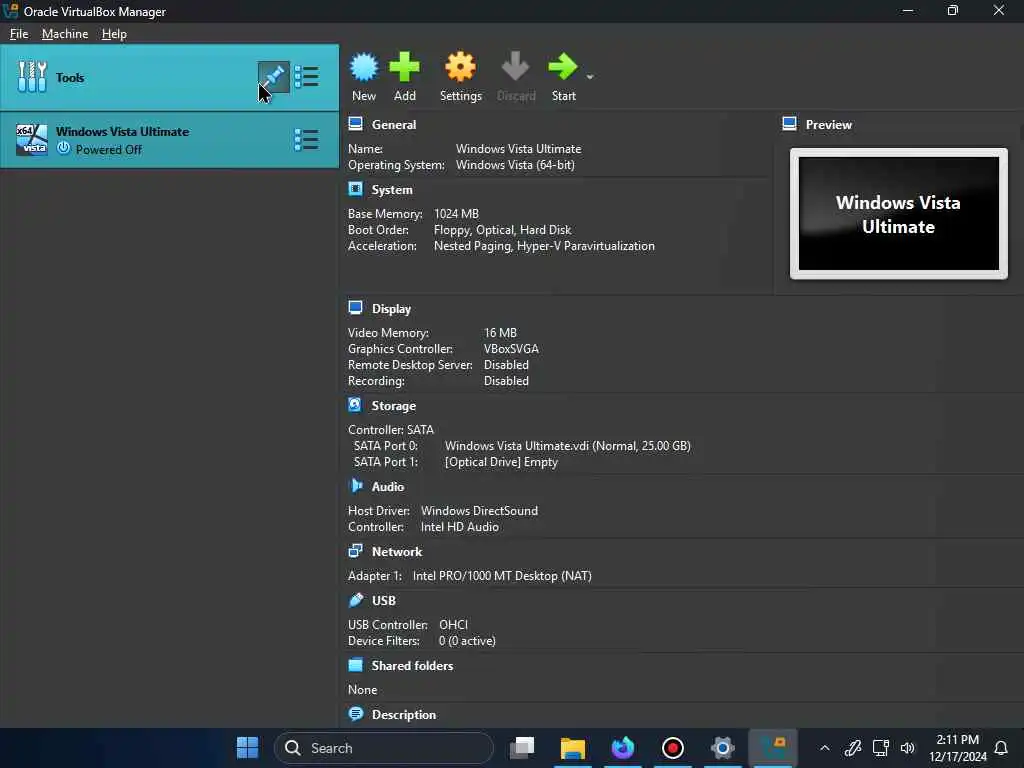Click Host Driver value 'Windows DirectSound'
This screenshot has height=768, width=1024.
[x=479, y=511]
